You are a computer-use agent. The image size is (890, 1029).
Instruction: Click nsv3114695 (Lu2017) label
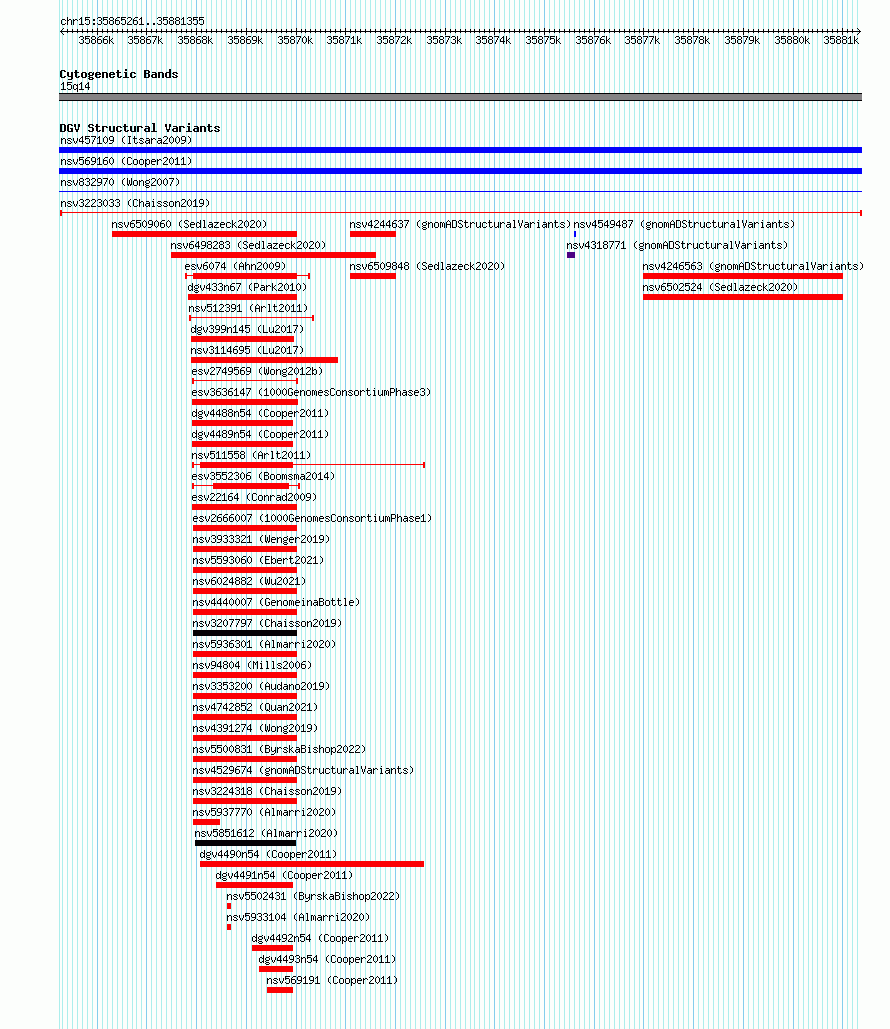(x=247, y=350)
